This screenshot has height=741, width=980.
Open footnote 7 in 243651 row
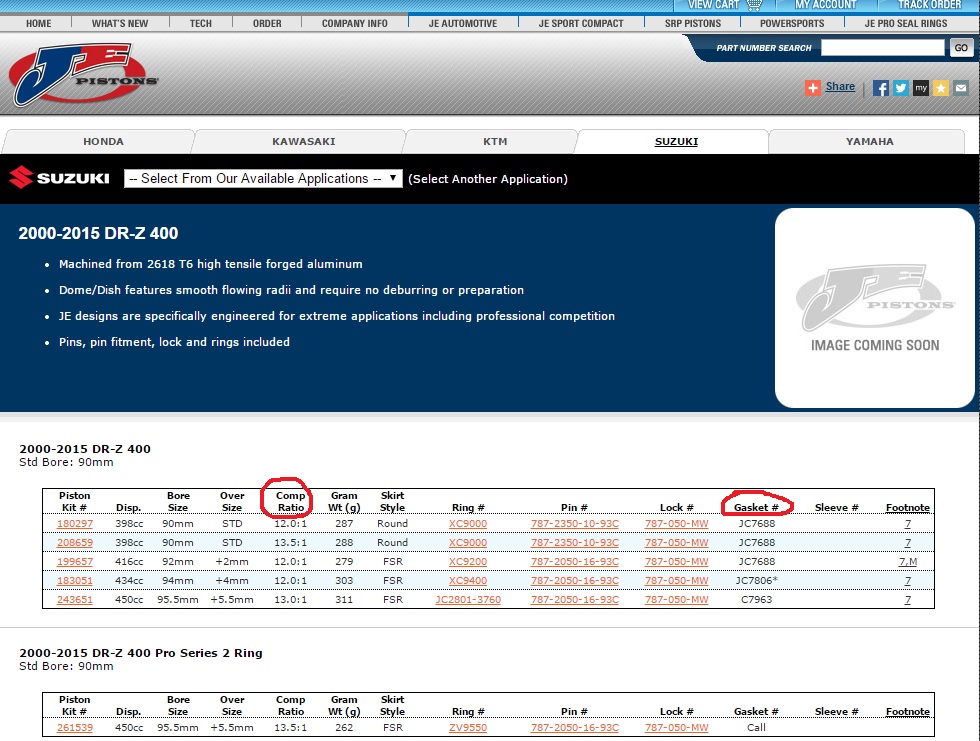pyautogui.click(x=908, y=599)
